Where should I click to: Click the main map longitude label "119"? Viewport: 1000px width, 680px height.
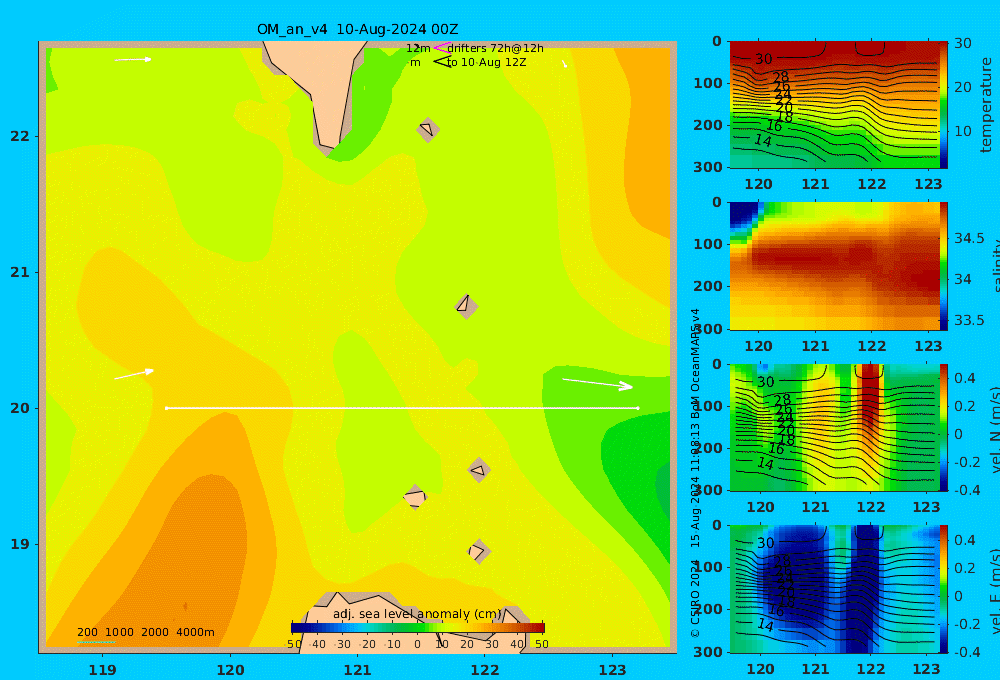[x=102, y=670]
